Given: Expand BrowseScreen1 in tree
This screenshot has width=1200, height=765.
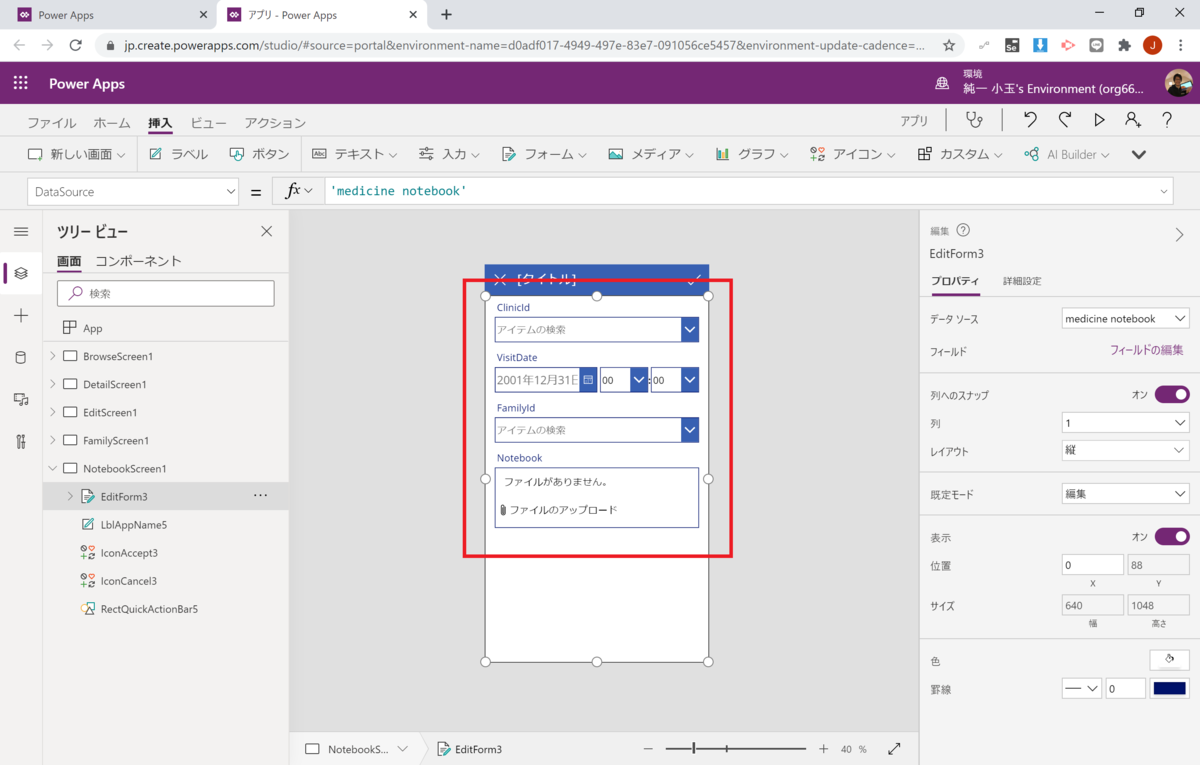Looking at the screenshot, I should tap(53, 356).
